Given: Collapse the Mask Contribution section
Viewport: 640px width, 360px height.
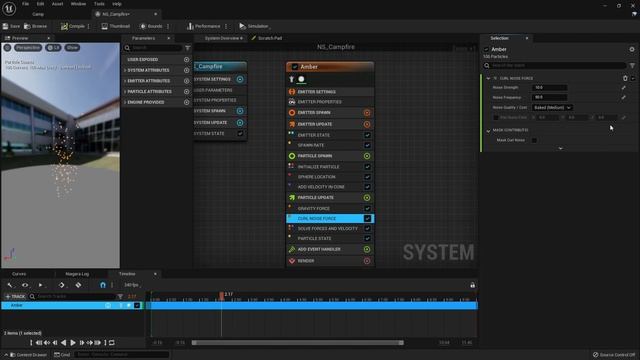Looking at the screenshot, I should coord(488,130).
